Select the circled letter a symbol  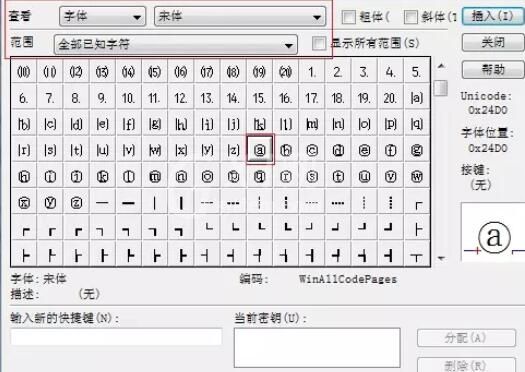260,150
